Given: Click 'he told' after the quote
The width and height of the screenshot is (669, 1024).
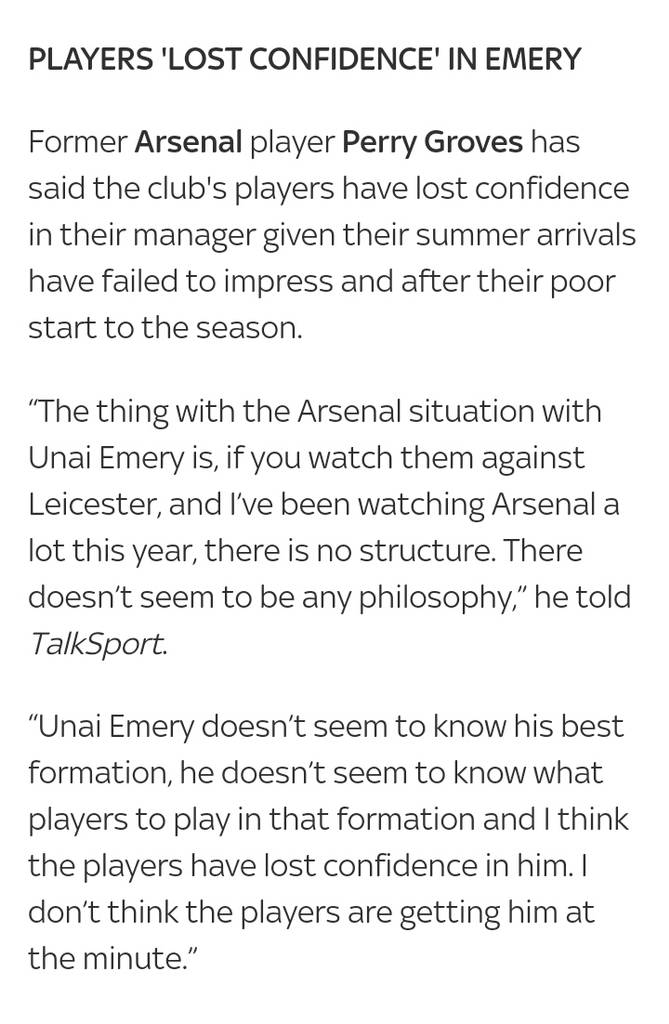Looking at the screenshot, I should [583, 598].
